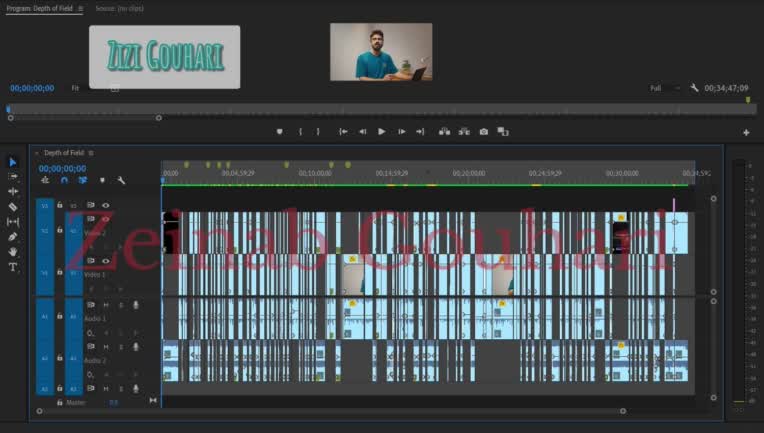The height and width of the screenshot is (433, 764).
Task: Enable voice-over record on Audio 2
Action: coord(136,347)
